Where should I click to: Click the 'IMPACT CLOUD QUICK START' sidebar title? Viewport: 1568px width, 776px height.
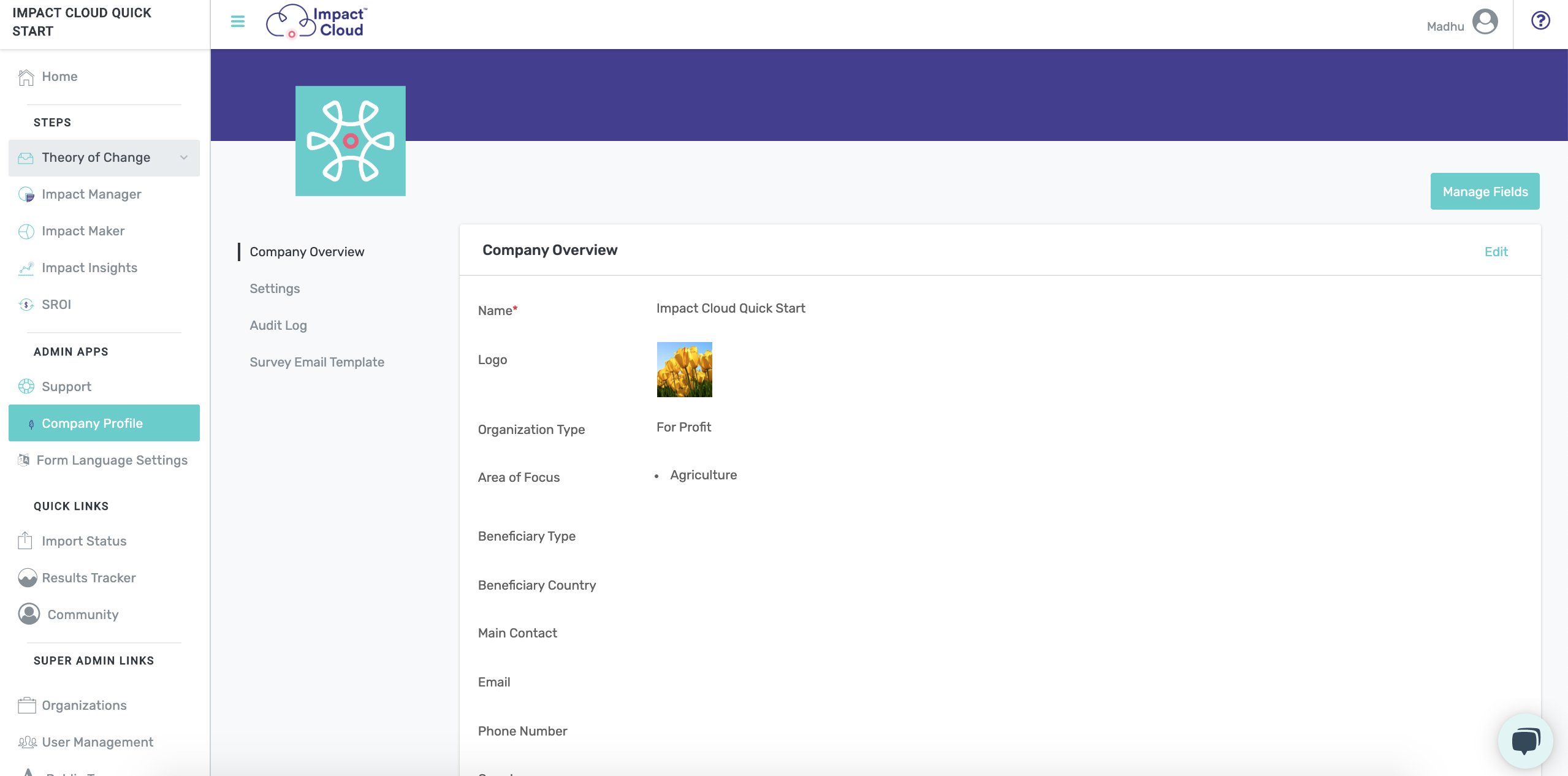[82, 22]
